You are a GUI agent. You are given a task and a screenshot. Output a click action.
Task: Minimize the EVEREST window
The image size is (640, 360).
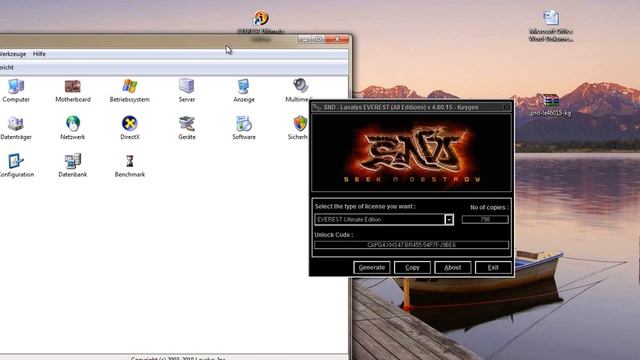click(x=305, y=39)
